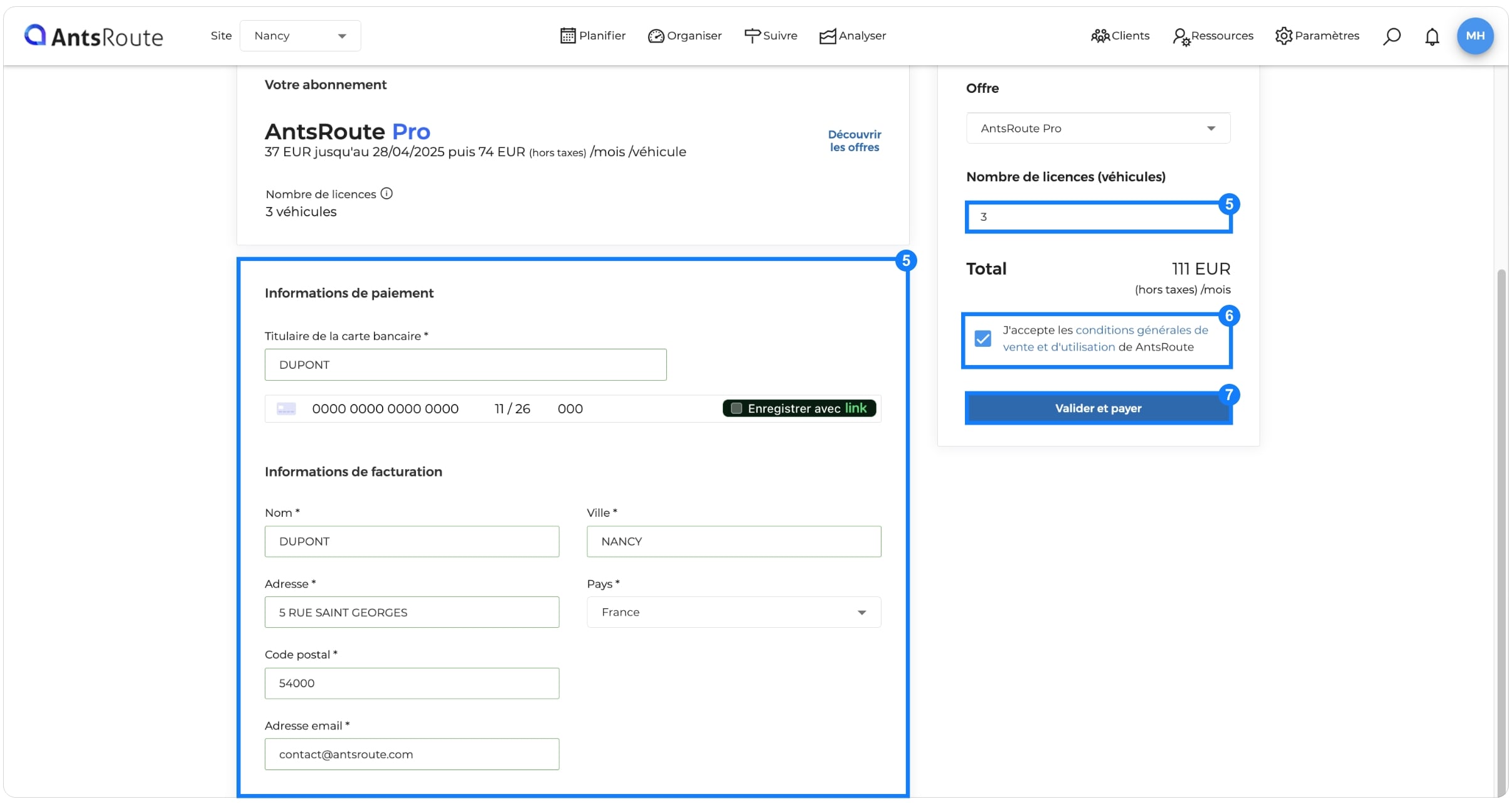Click the card number field
This screenshot has width=1512, height=804.
coord(385,409)
